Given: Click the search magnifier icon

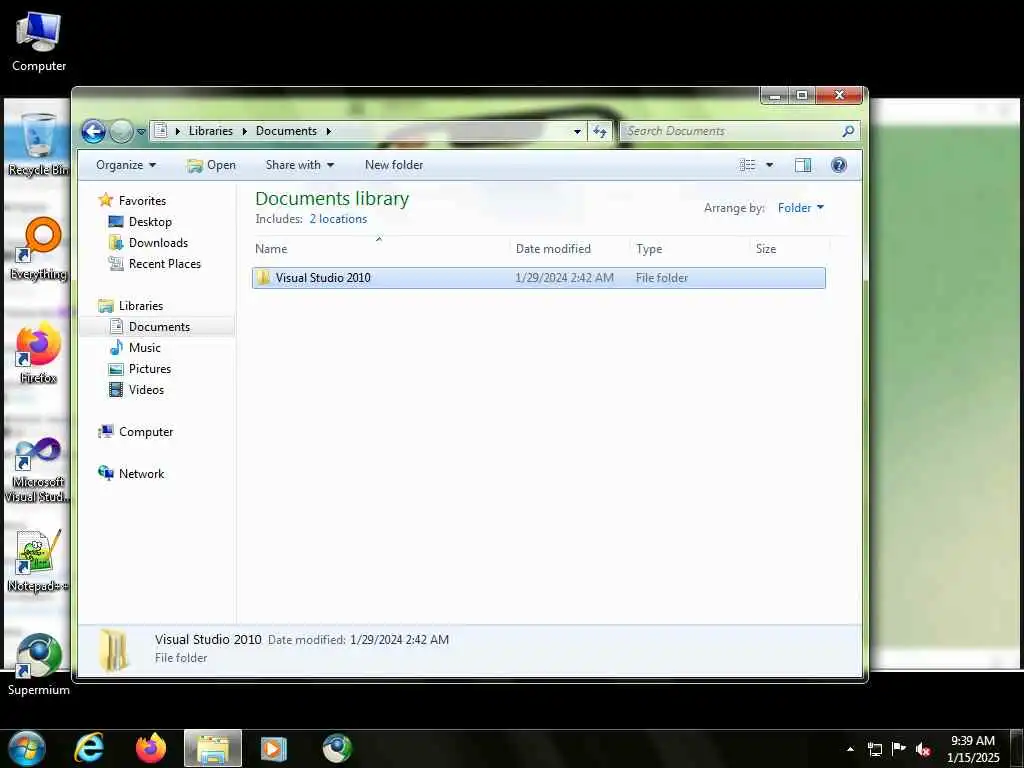Looking at the screenshot, I should coord(848,131).
